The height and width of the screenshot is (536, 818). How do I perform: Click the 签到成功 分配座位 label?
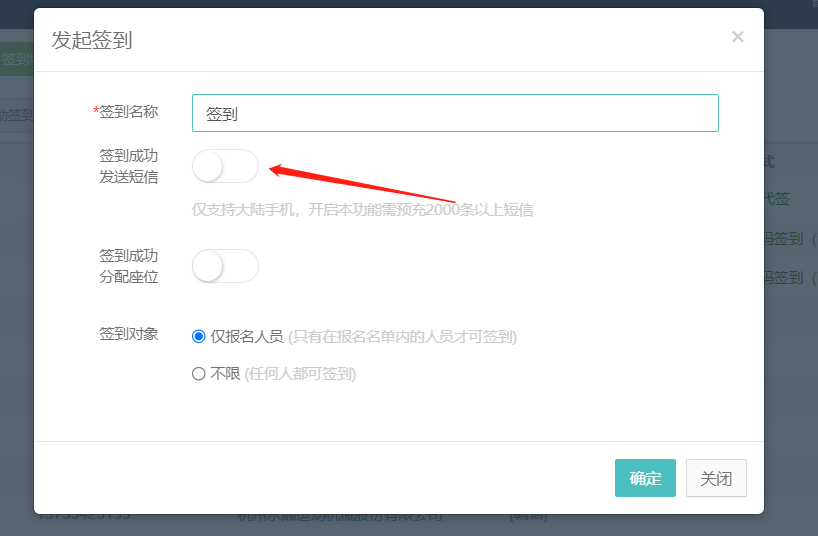tap(128, 266)
